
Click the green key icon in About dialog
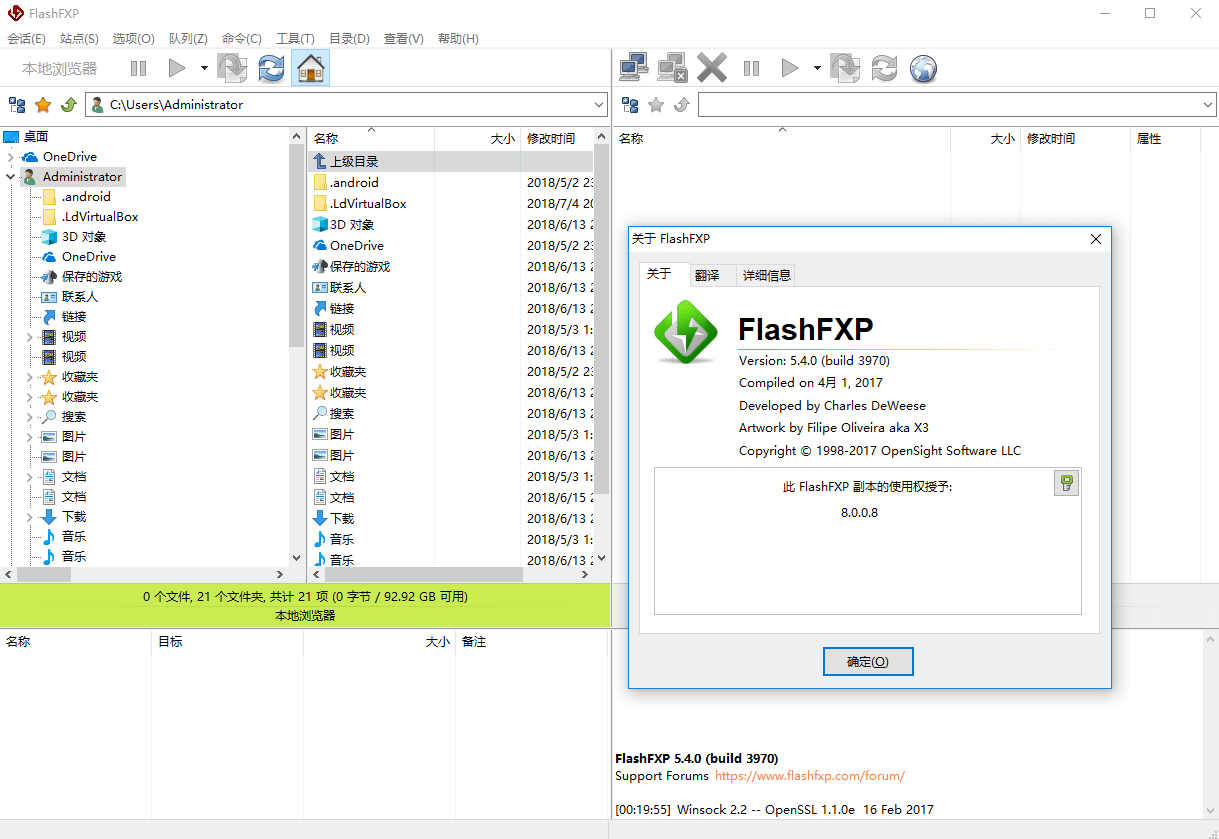1066,484
